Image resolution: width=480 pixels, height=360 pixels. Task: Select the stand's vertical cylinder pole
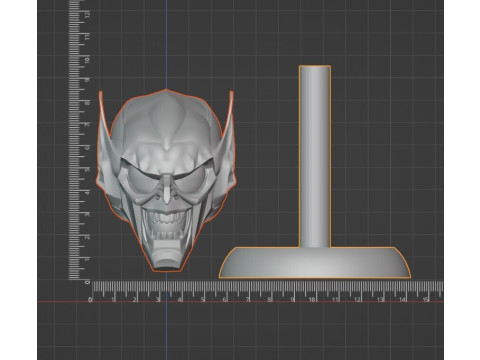[x=315, y=157]
